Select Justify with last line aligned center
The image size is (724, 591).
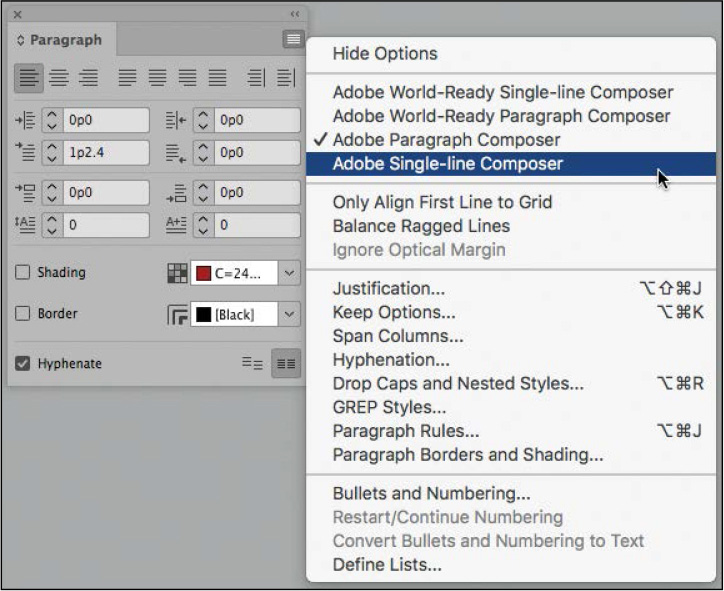[157, 78]
